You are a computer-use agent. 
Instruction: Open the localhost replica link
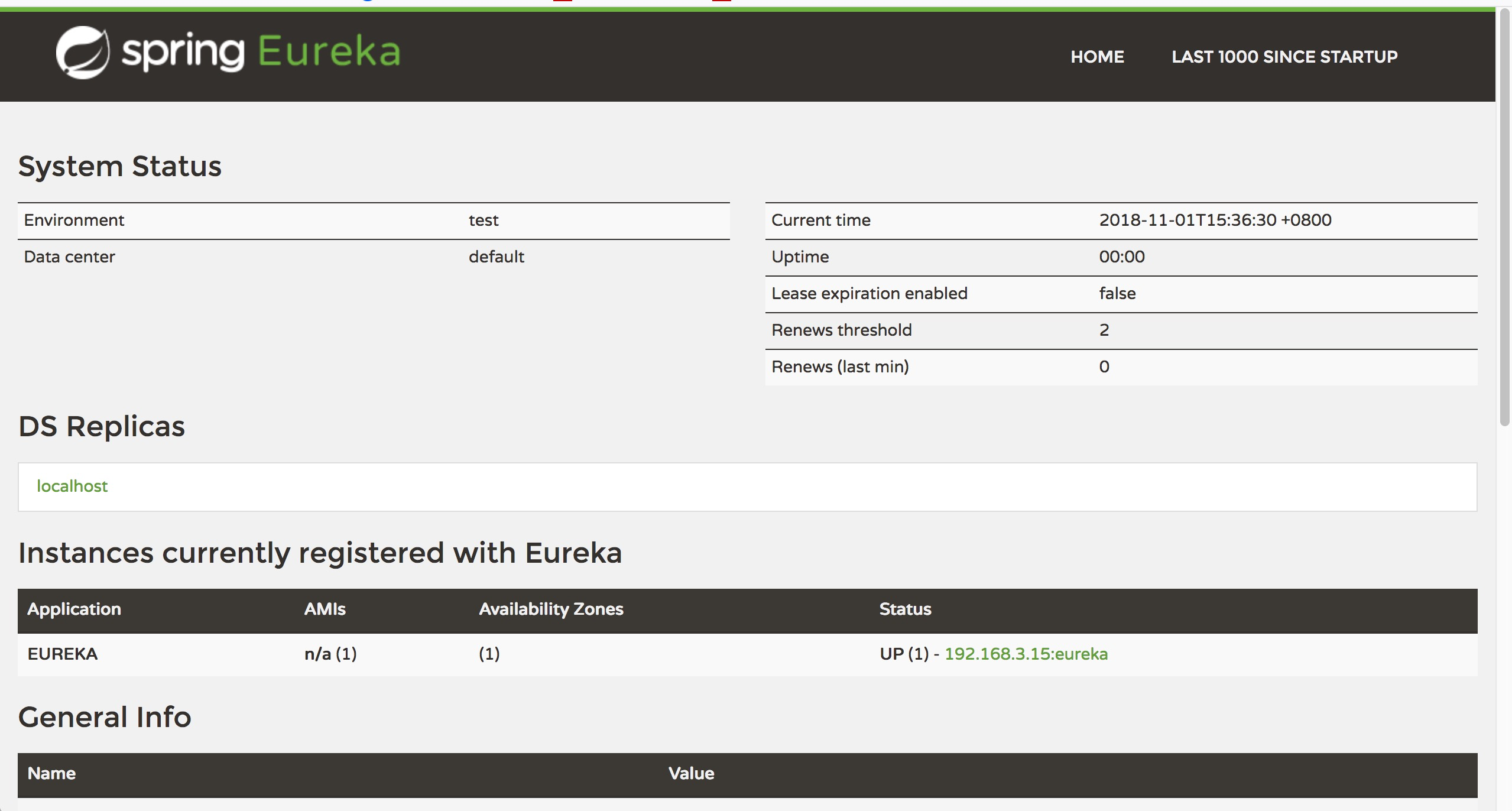pos(72,486)
